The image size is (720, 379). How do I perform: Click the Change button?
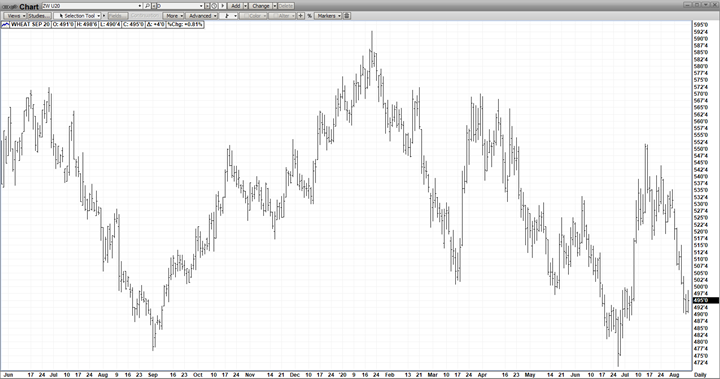(261, 6)
